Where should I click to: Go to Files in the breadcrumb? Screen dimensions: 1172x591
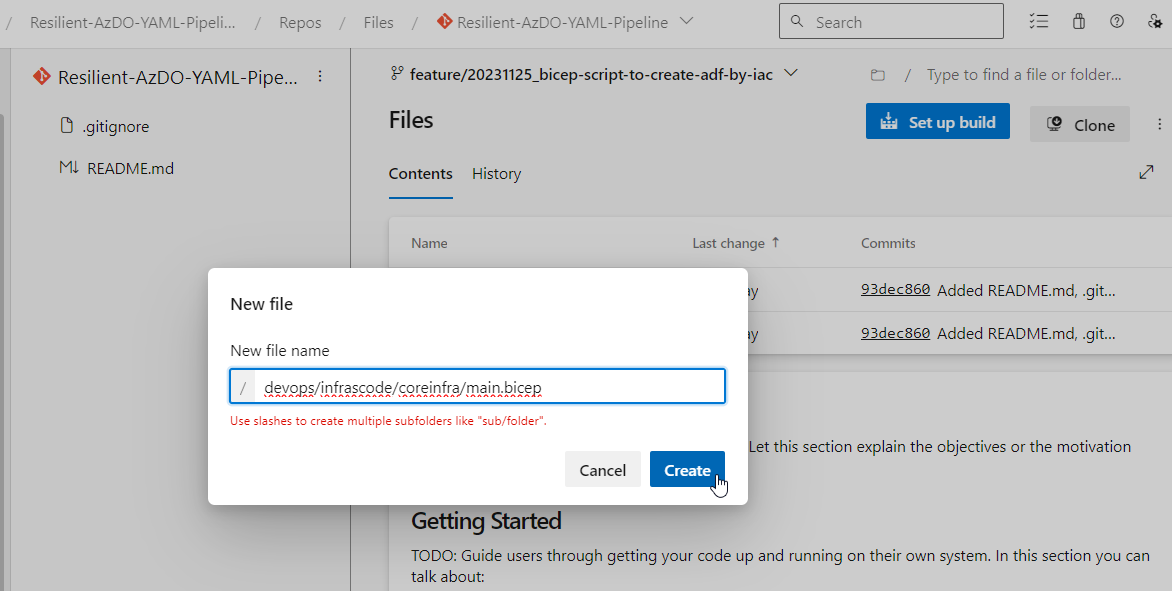378,22
